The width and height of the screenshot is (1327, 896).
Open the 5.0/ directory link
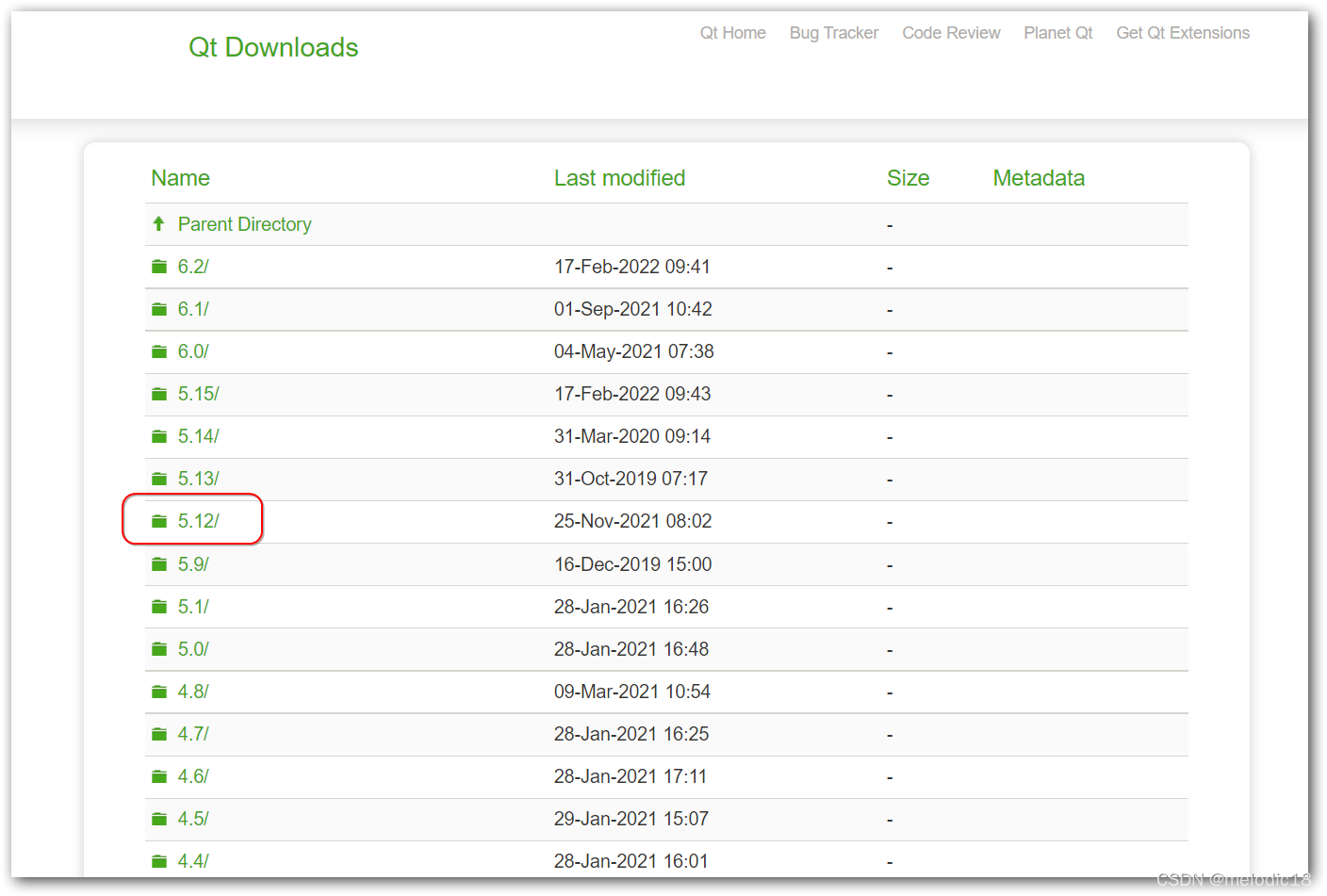pos(193,649)
